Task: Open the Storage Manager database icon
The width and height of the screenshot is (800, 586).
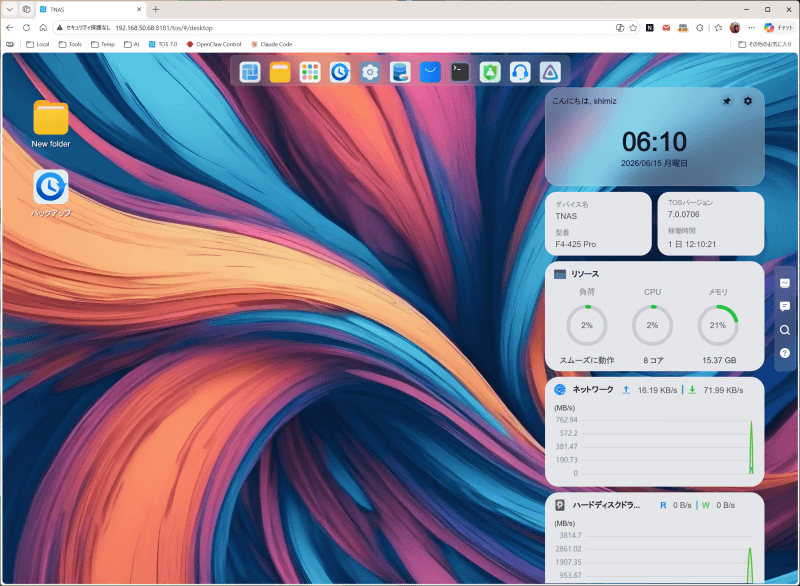Action: (400, 72)
